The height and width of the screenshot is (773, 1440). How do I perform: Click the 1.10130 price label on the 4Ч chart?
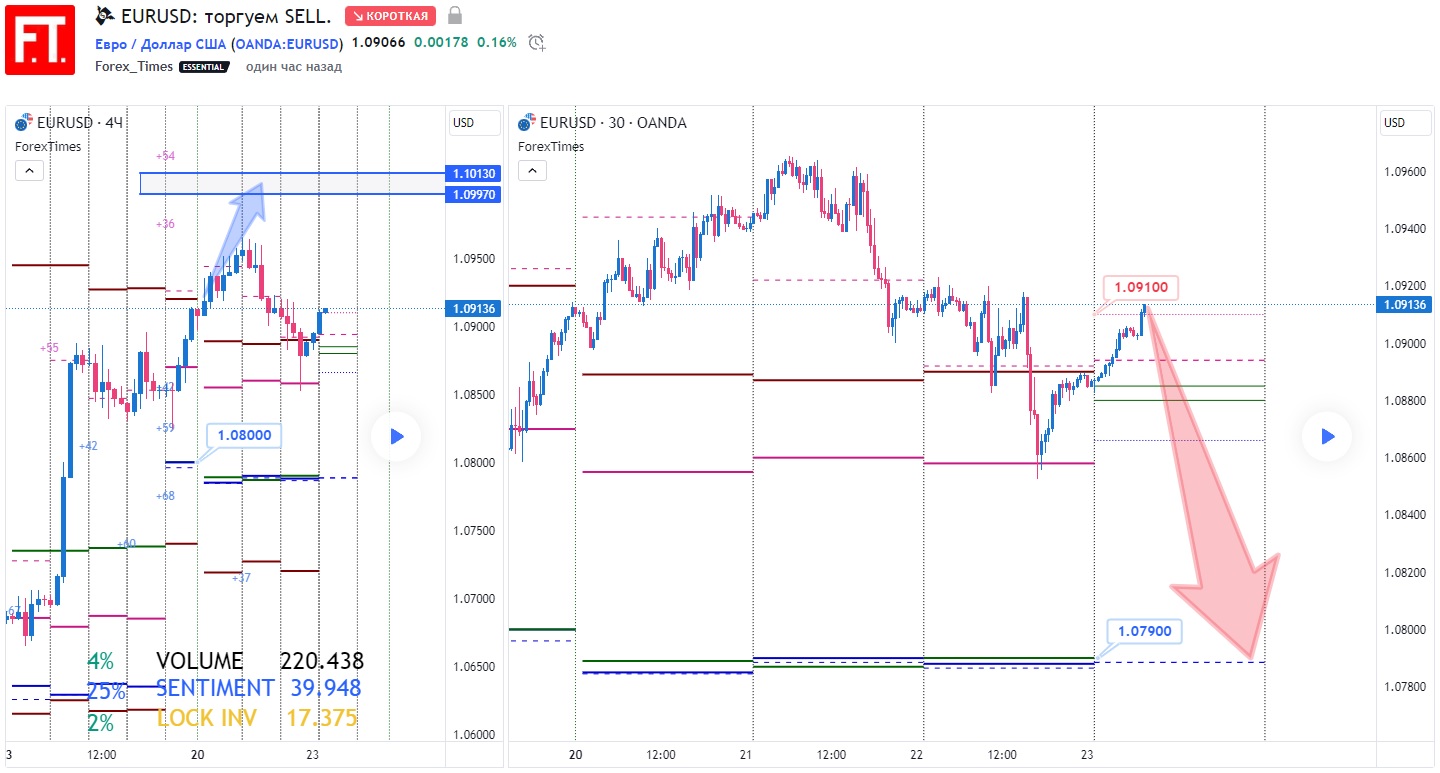[x=474, y=173]
